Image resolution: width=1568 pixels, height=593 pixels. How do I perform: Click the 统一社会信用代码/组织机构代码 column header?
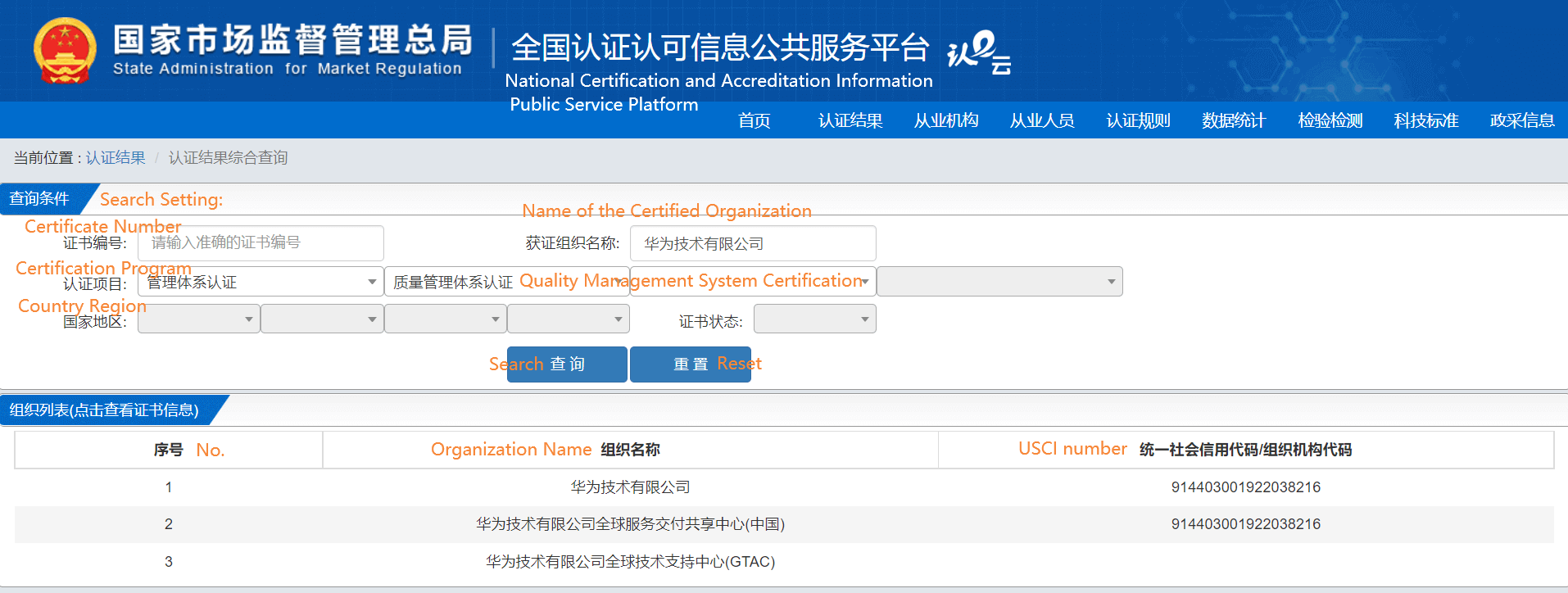point(1245,450)
